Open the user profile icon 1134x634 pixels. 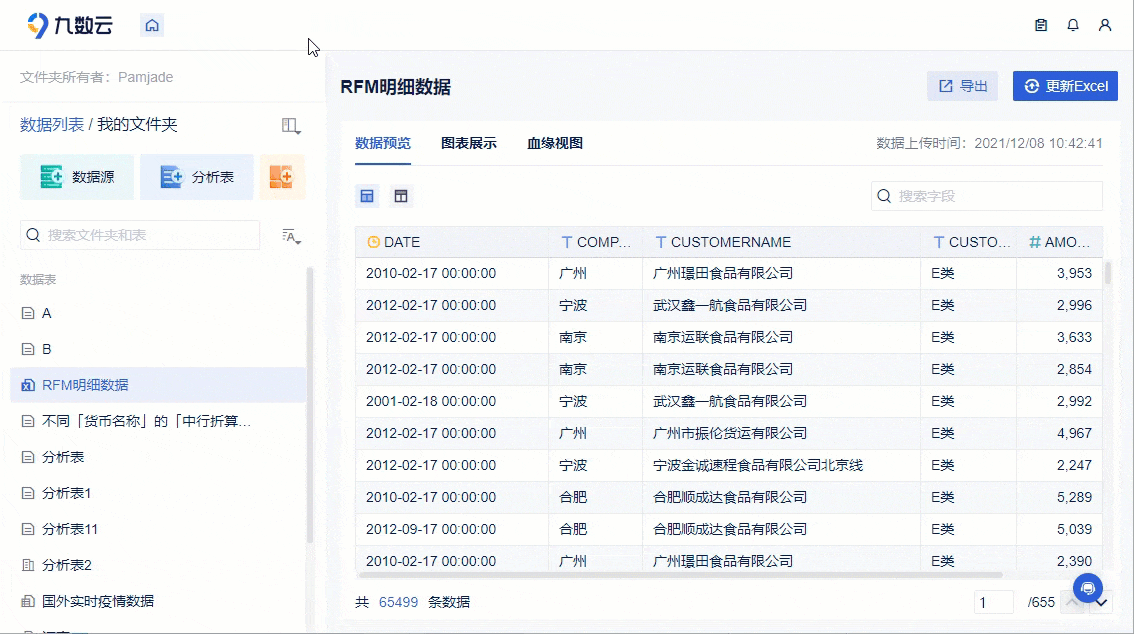(x=1104, y=25)
